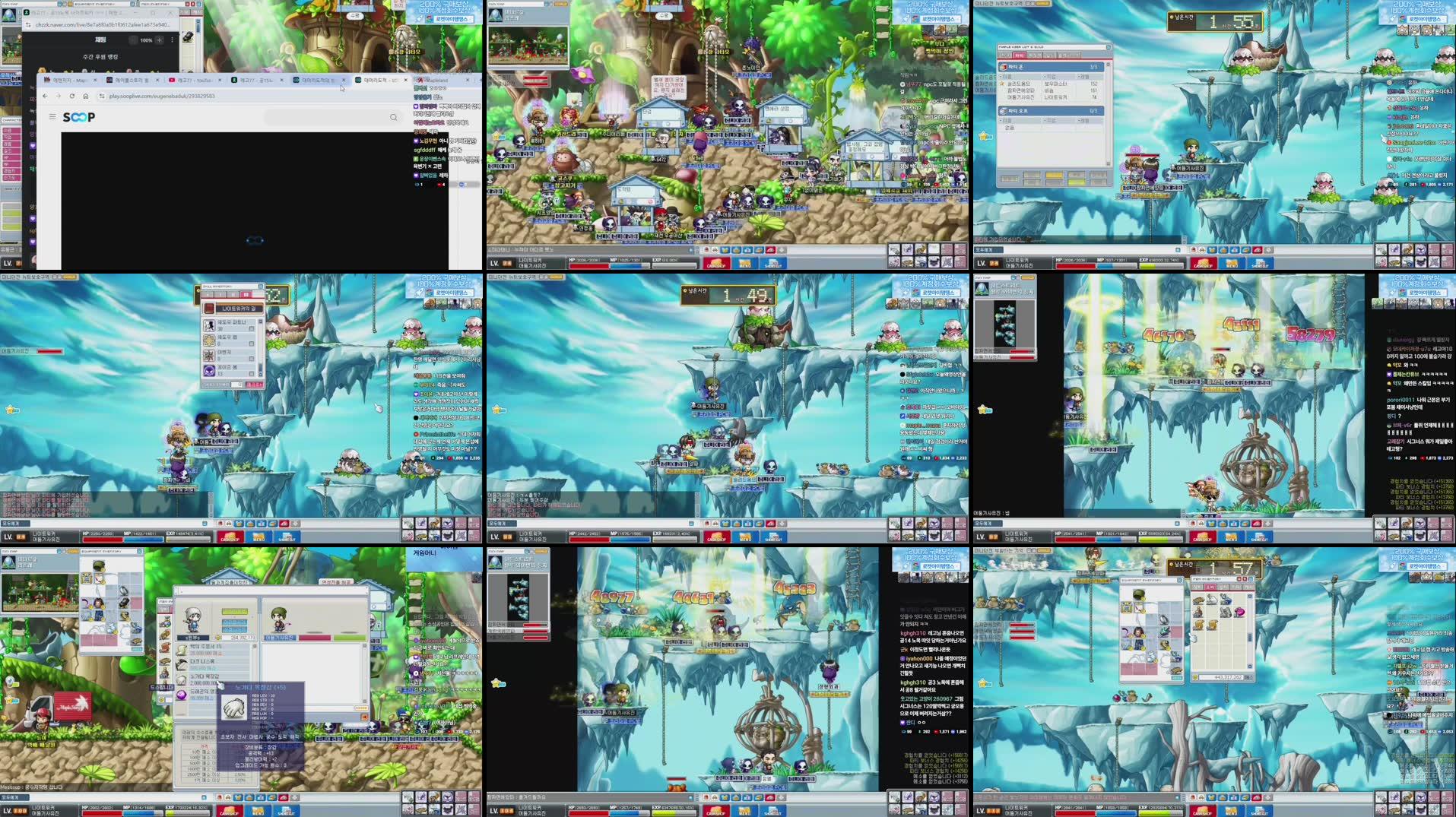Viewport: 1456px width, 817px height.
Task: Click orange confirm button in trade window
Action: click(x=364, y=716)
